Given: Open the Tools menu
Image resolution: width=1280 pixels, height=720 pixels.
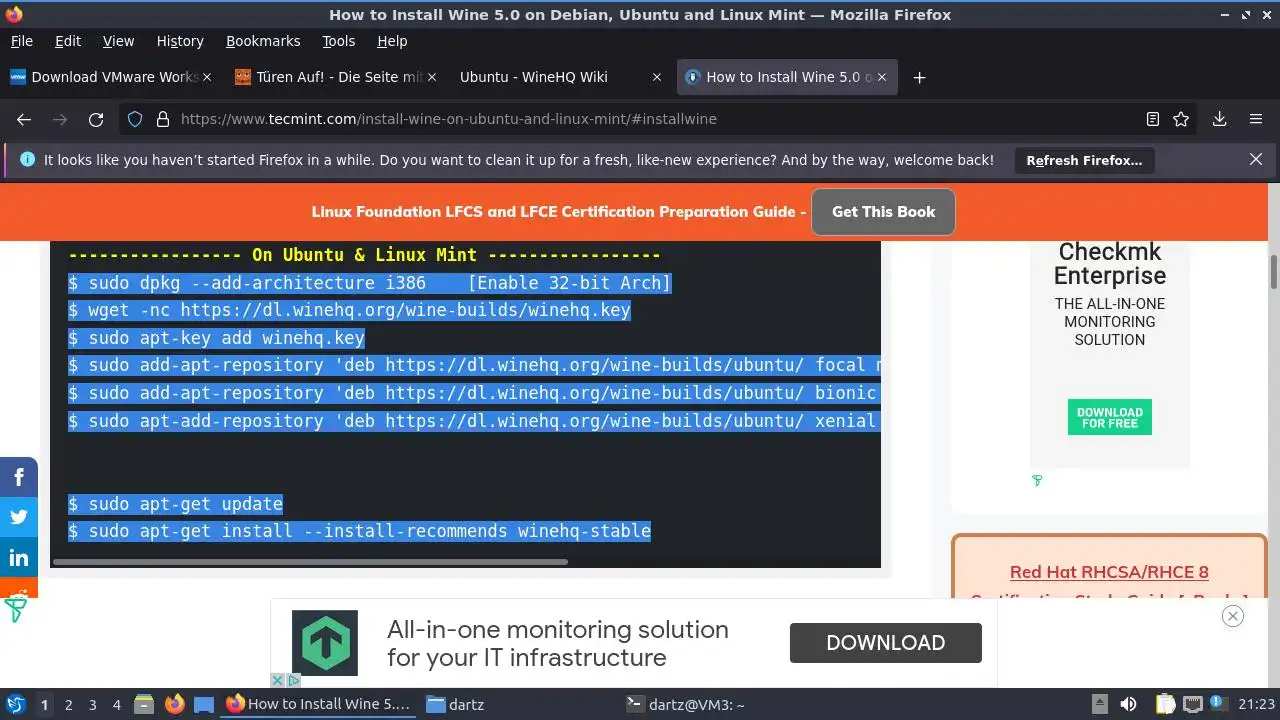Looking at the screenshot, I should 339,41.
